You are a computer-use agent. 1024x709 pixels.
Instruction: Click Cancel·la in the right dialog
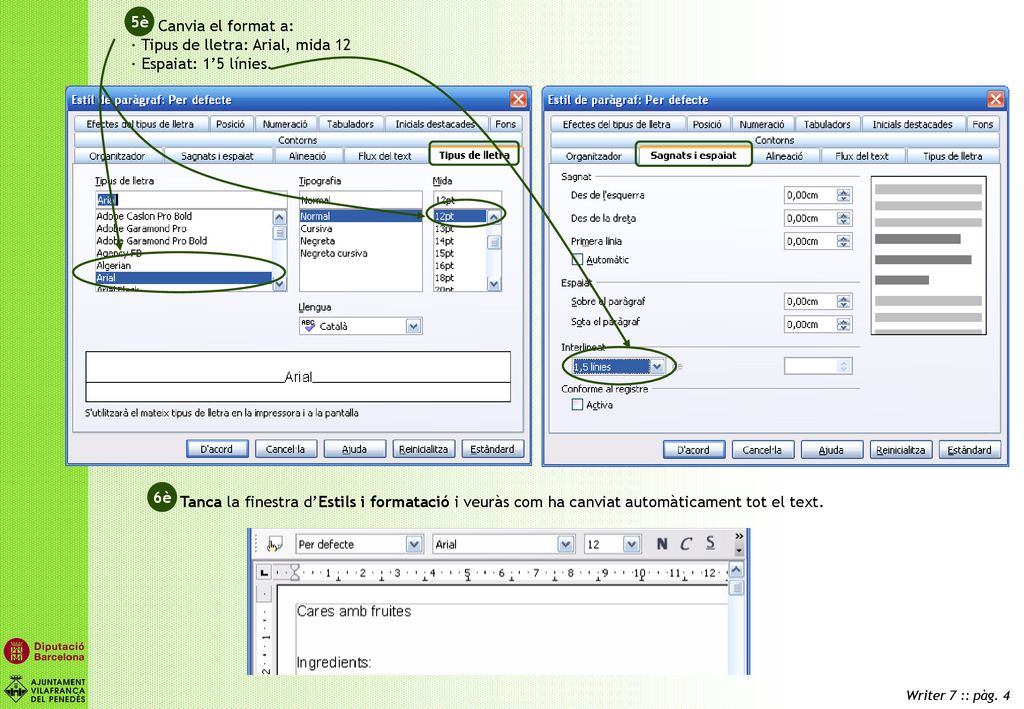(x=762, y=450)
